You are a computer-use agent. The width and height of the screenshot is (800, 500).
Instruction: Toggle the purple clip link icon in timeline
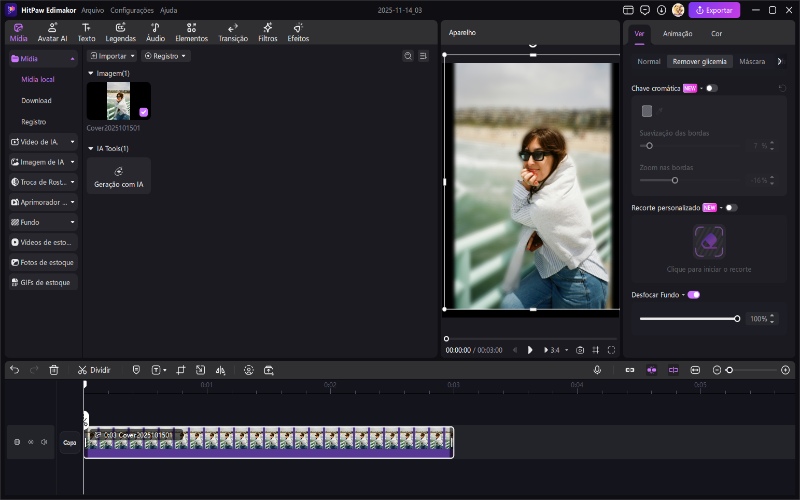[673, 370]
